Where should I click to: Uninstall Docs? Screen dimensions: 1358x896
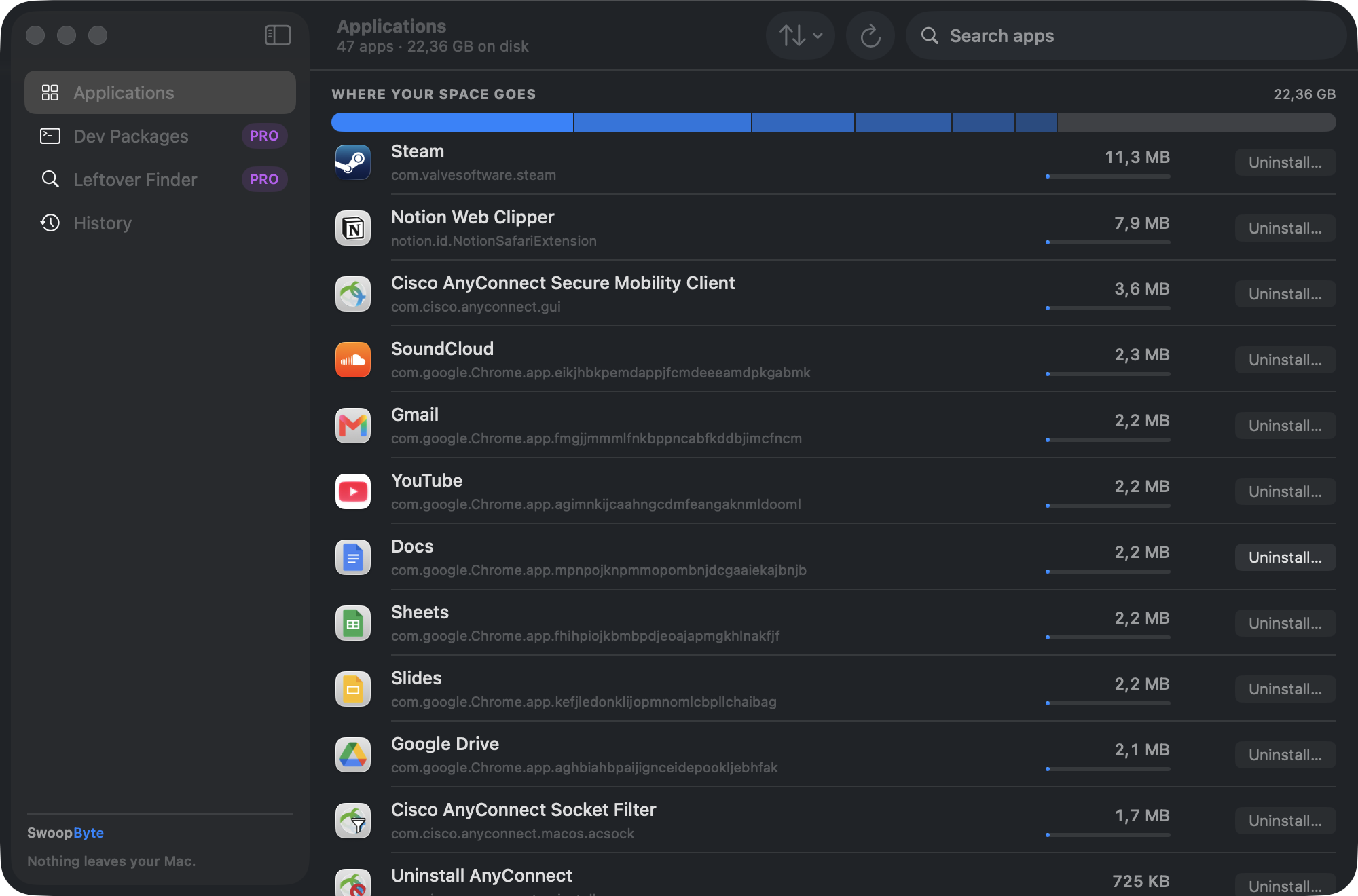1285,557
